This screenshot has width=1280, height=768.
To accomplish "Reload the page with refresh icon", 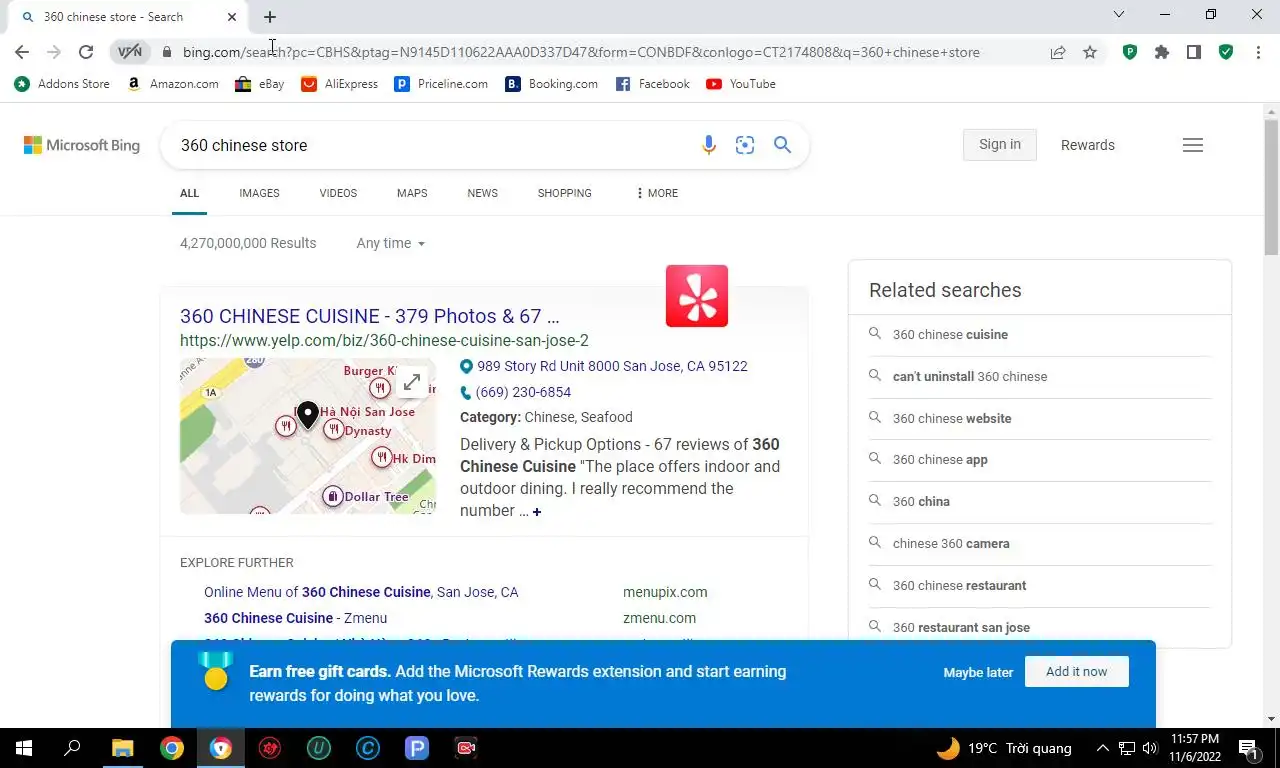I will coord(86,52).
